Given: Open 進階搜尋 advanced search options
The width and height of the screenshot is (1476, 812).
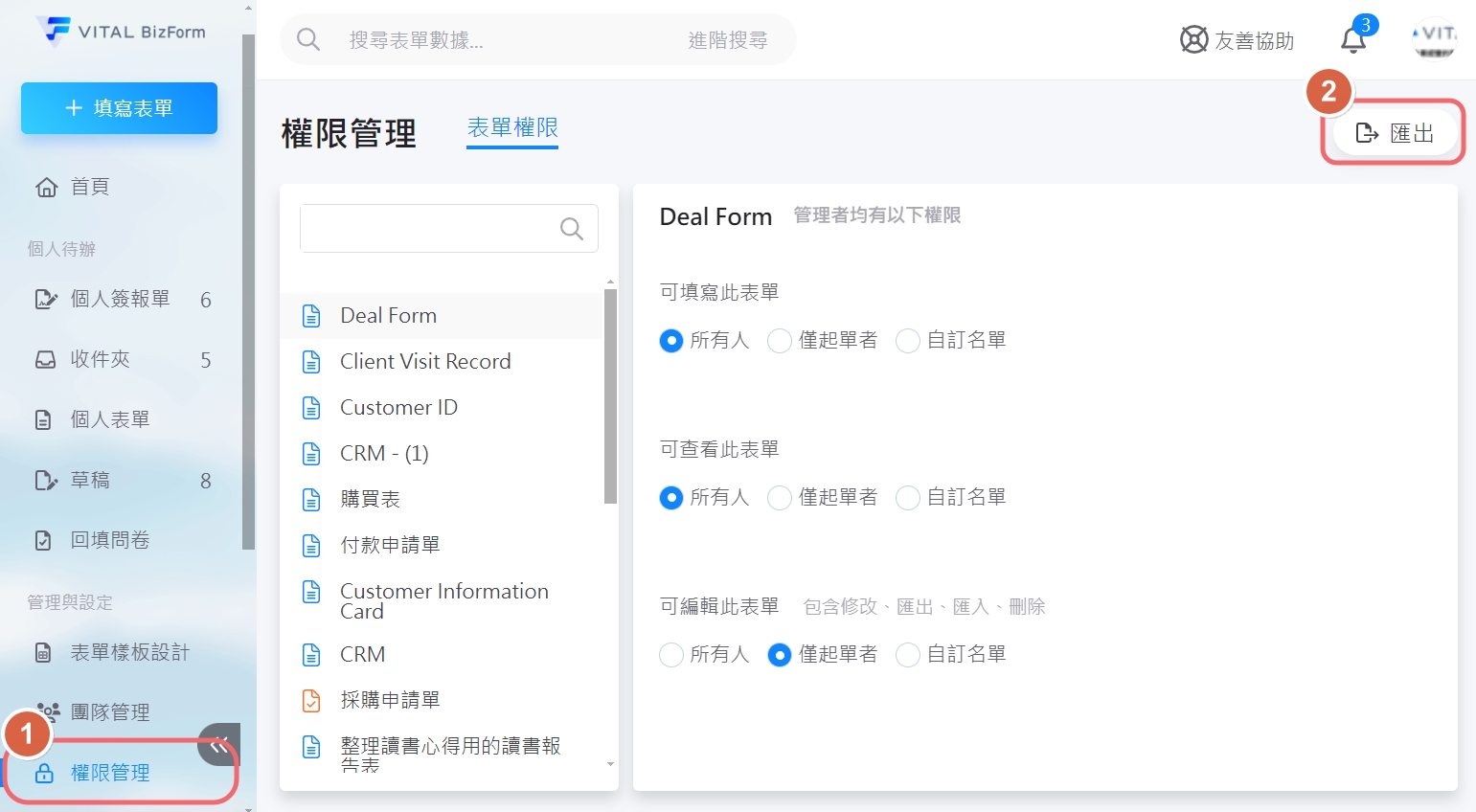Looking at the screenshot, I should pyautogui.click(x=727, y=40).
